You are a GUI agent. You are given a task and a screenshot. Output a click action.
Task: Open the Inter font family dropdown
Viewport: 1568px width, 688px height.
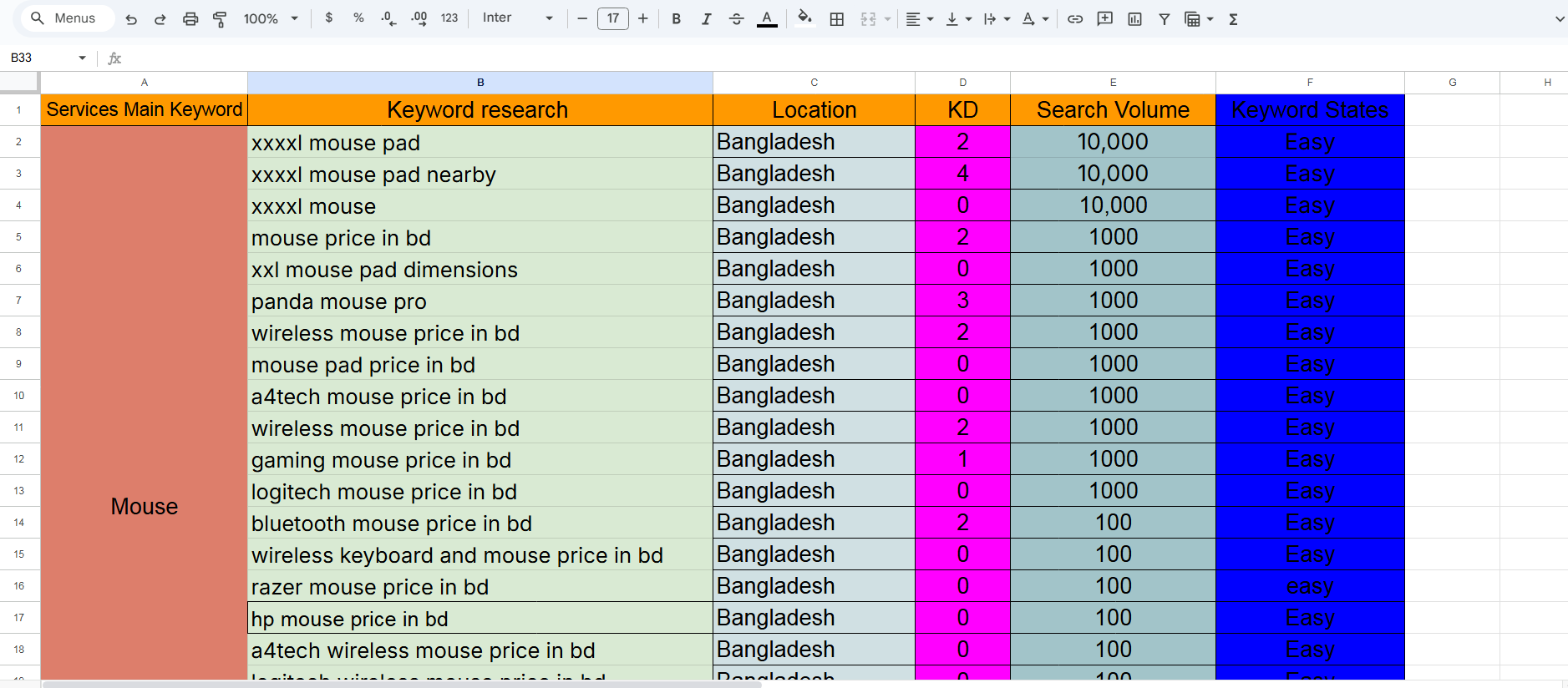[x=517, y=18]
